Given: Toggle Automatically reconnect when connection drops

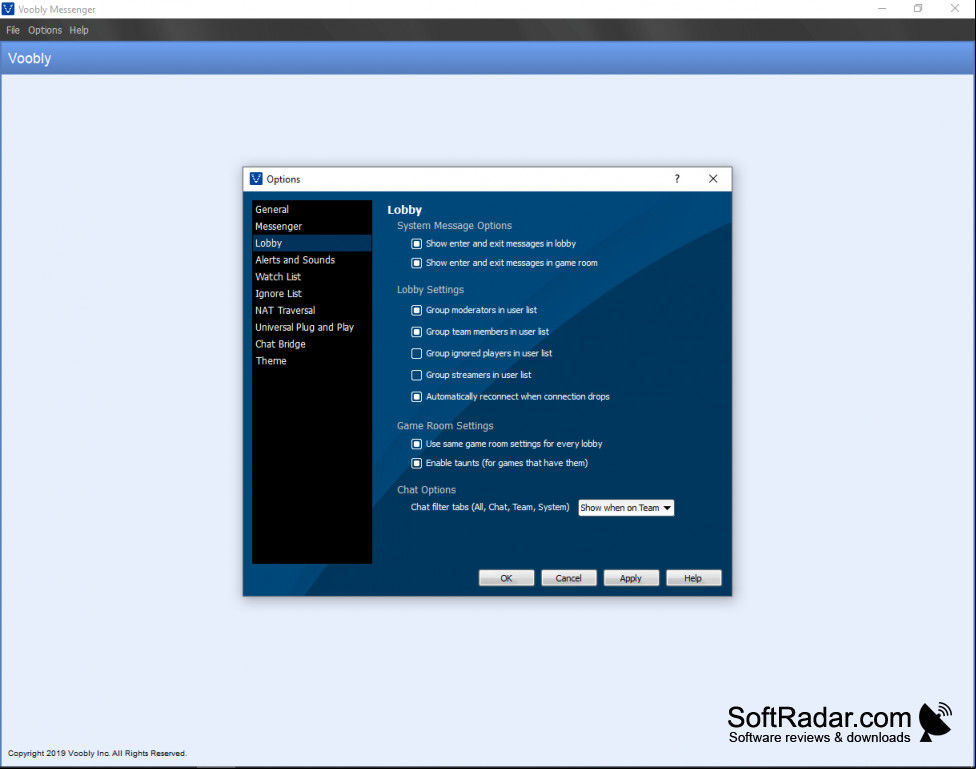Looking at the screenshot, I should pyautogui.click(x=416, y=397).
